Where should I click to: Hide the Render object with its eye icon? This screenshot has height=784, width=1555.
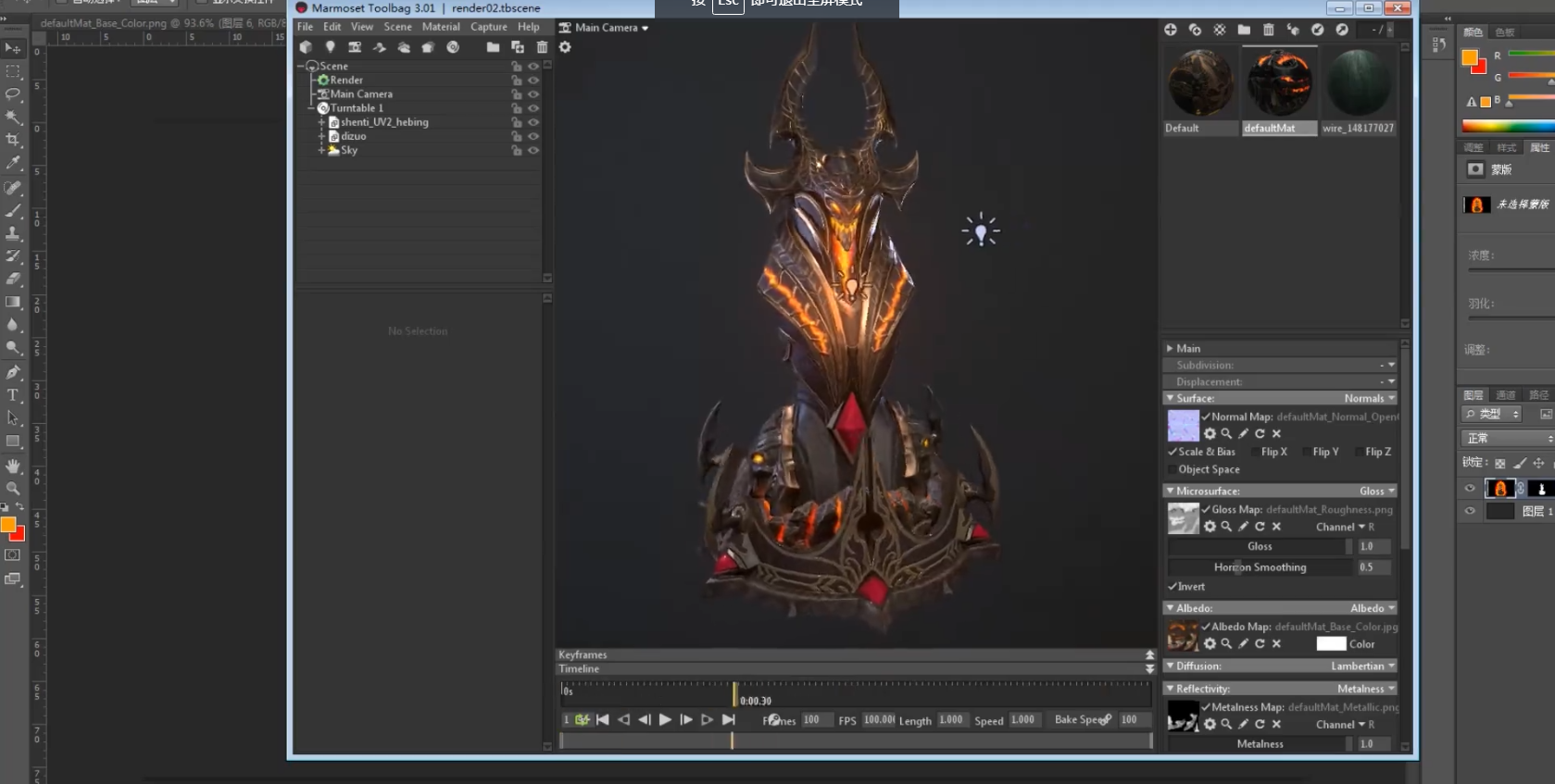pyautogui.click(x=533, y=81)
